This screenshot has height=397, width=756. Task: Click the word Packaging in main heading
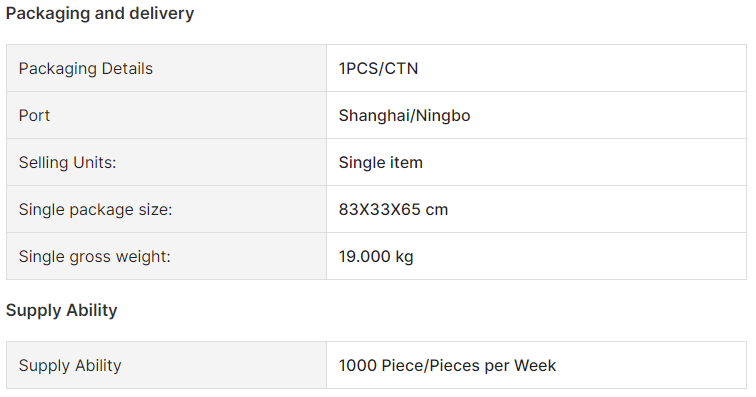tap(48, 14)
